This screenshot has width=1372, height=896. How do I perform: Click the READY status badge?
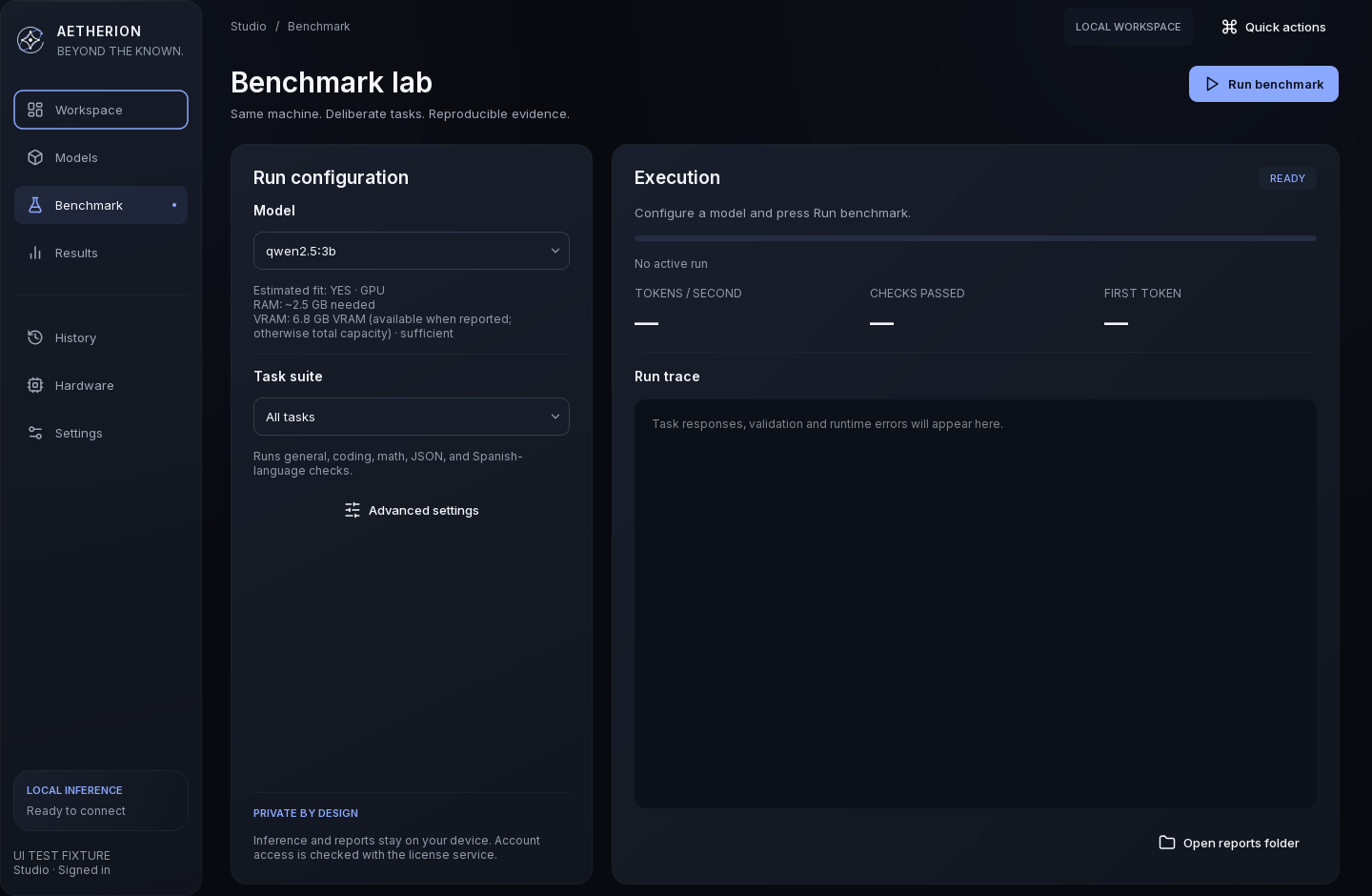point(1287,178)
